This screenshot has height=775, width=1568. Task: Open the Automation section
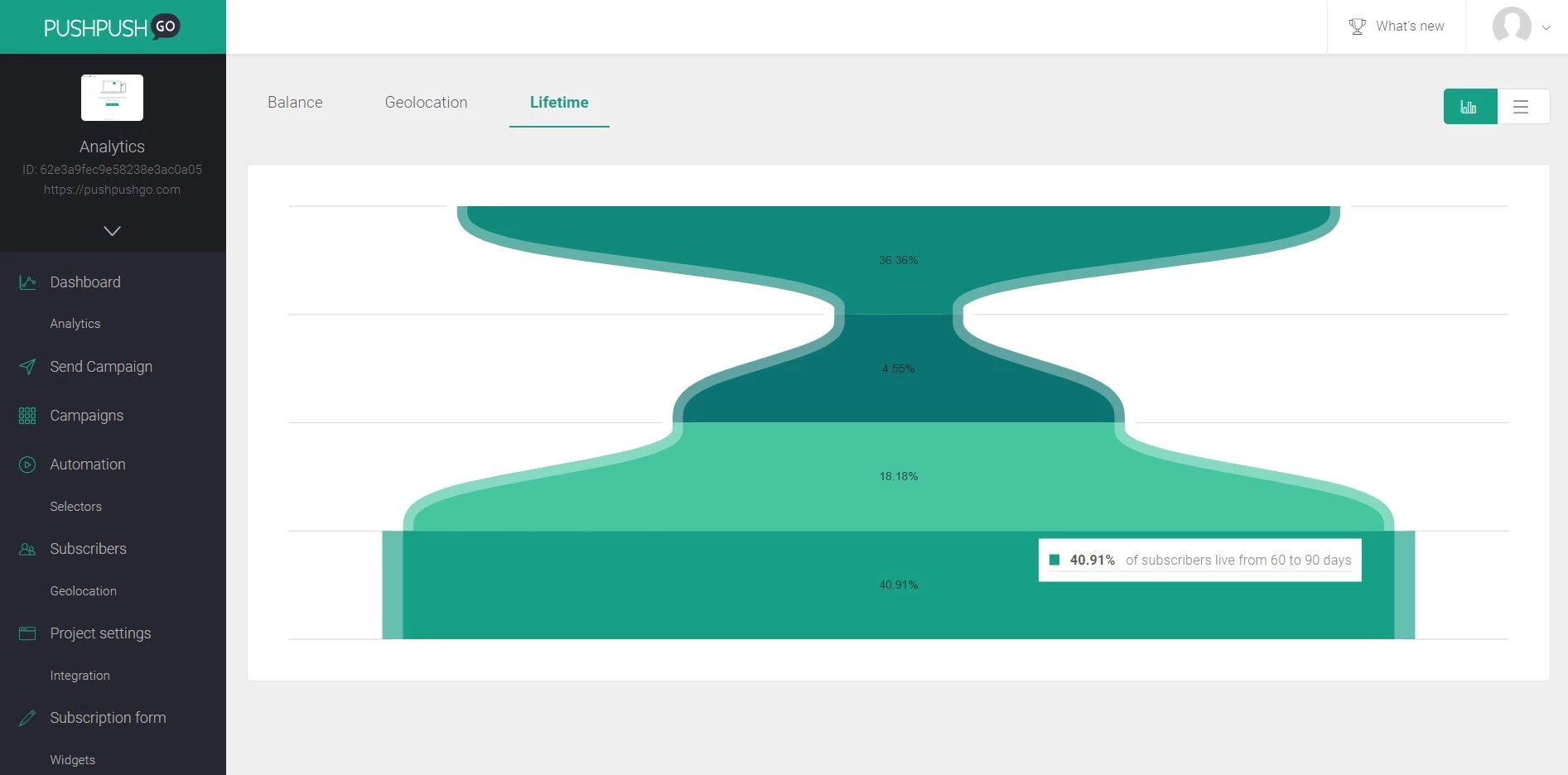coord(88,465)
